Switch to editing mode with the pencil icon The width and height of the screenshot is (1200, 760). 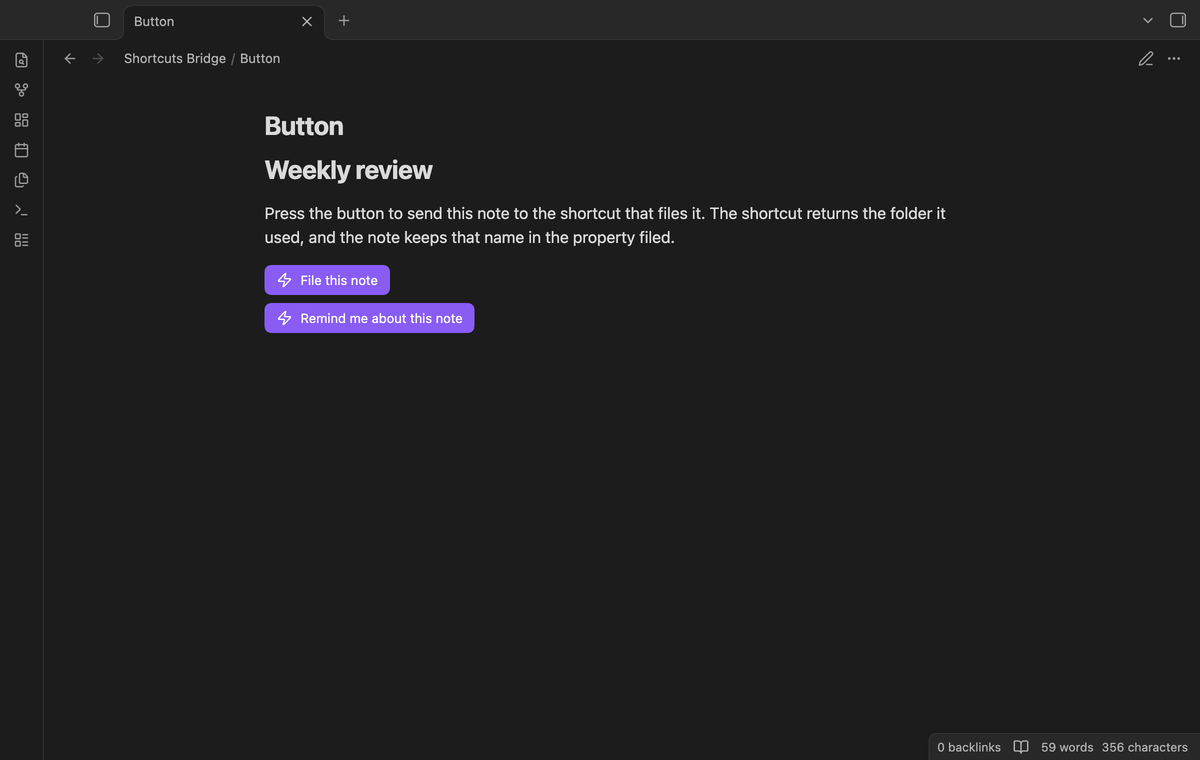[x=1146, y=59]
